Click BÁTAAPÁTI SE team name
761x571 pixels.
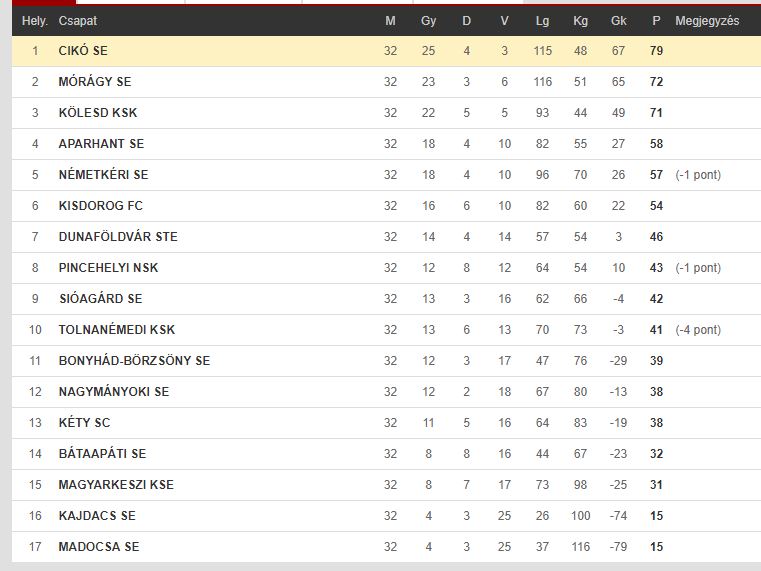click(102, 454)
